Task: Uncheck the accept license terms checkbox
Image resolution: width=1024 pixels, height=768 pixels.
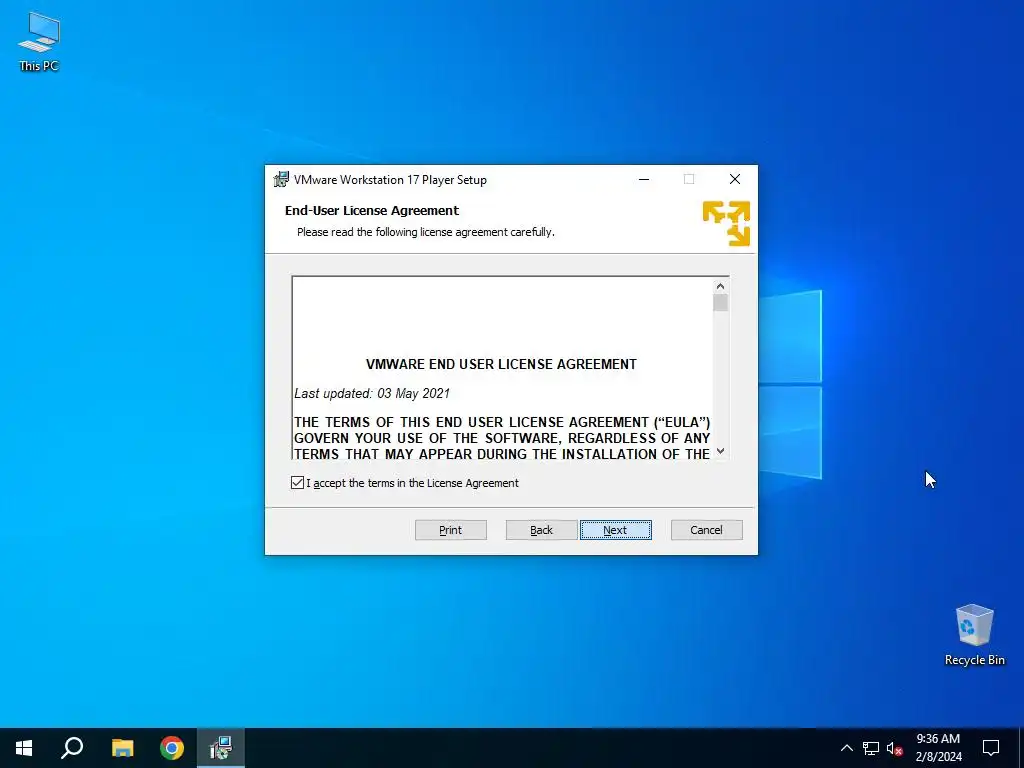Action: (297, 483)
